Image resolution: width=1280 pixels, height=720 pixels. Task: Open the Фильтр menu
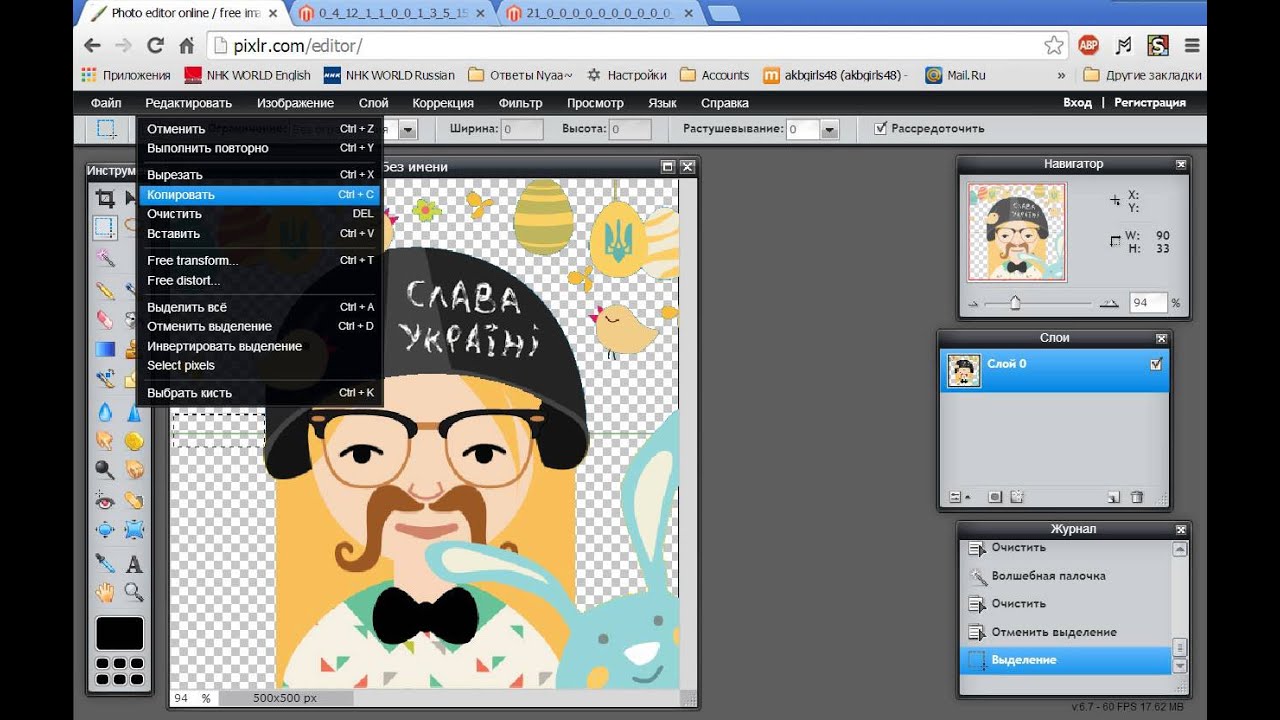tap(520, 103)
